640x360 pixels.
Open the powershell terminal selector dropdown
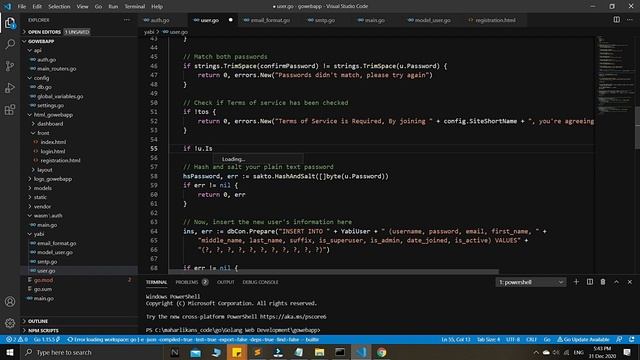click(531, 282)
